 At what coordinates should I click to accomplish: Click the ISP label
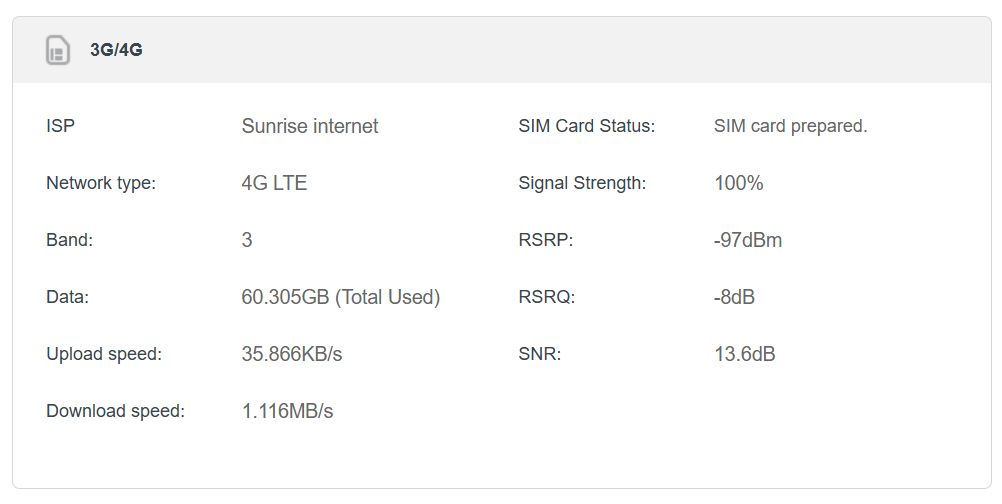tap(61, 126)
